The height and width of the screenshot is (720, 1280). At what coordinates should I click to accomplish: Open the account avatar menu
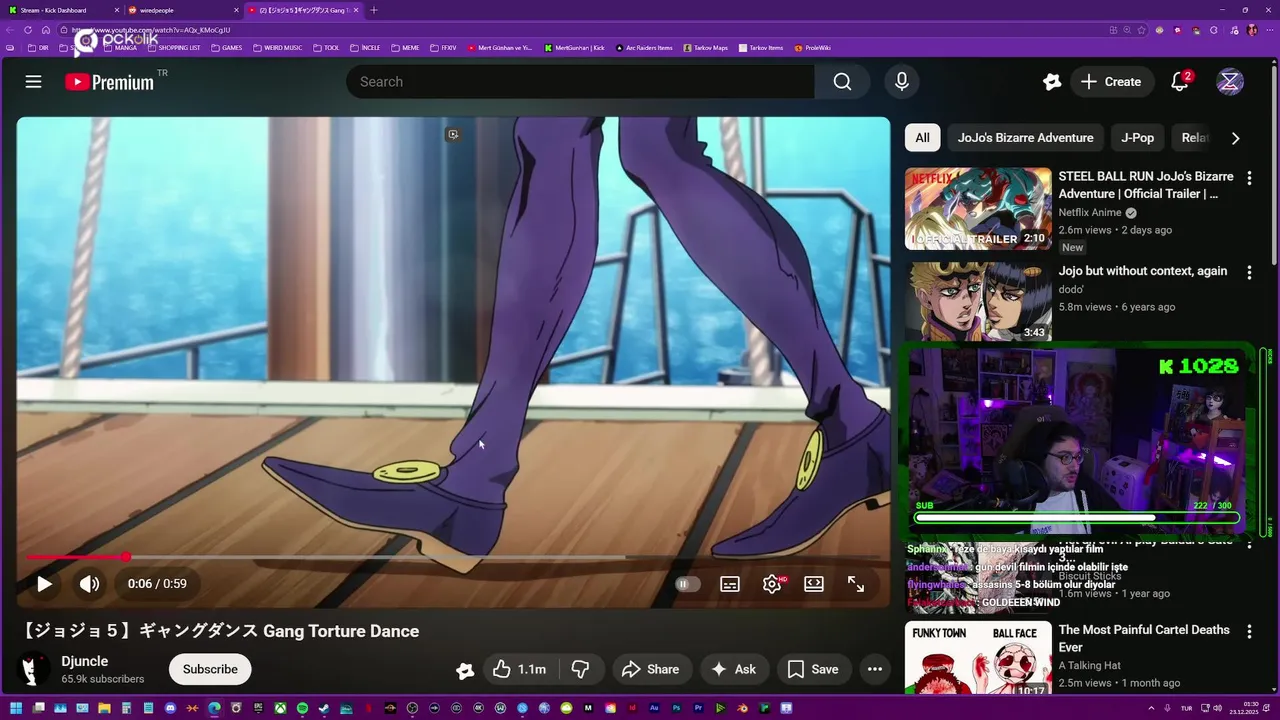[1230, 82]
